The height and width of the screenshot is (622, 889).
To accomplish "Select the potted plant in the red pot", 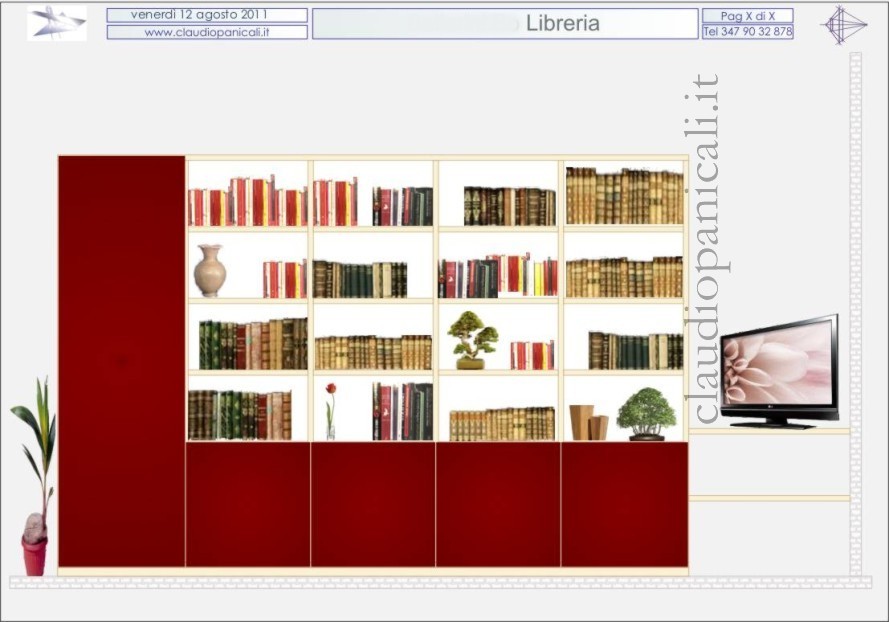I will click(35, 476).
